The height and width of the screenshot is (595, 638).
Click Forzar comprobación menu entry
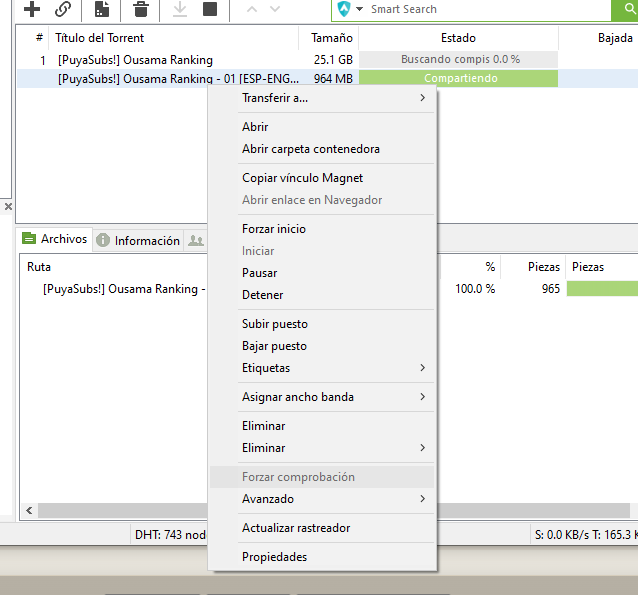pos(322,477)
